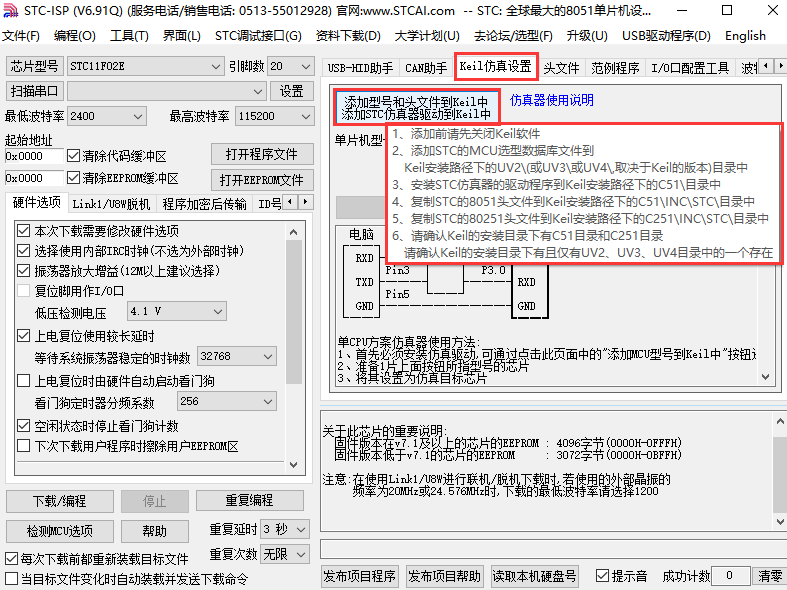
Task: Click scroll-down arrow of chip notes area
Action: [780, 522]
